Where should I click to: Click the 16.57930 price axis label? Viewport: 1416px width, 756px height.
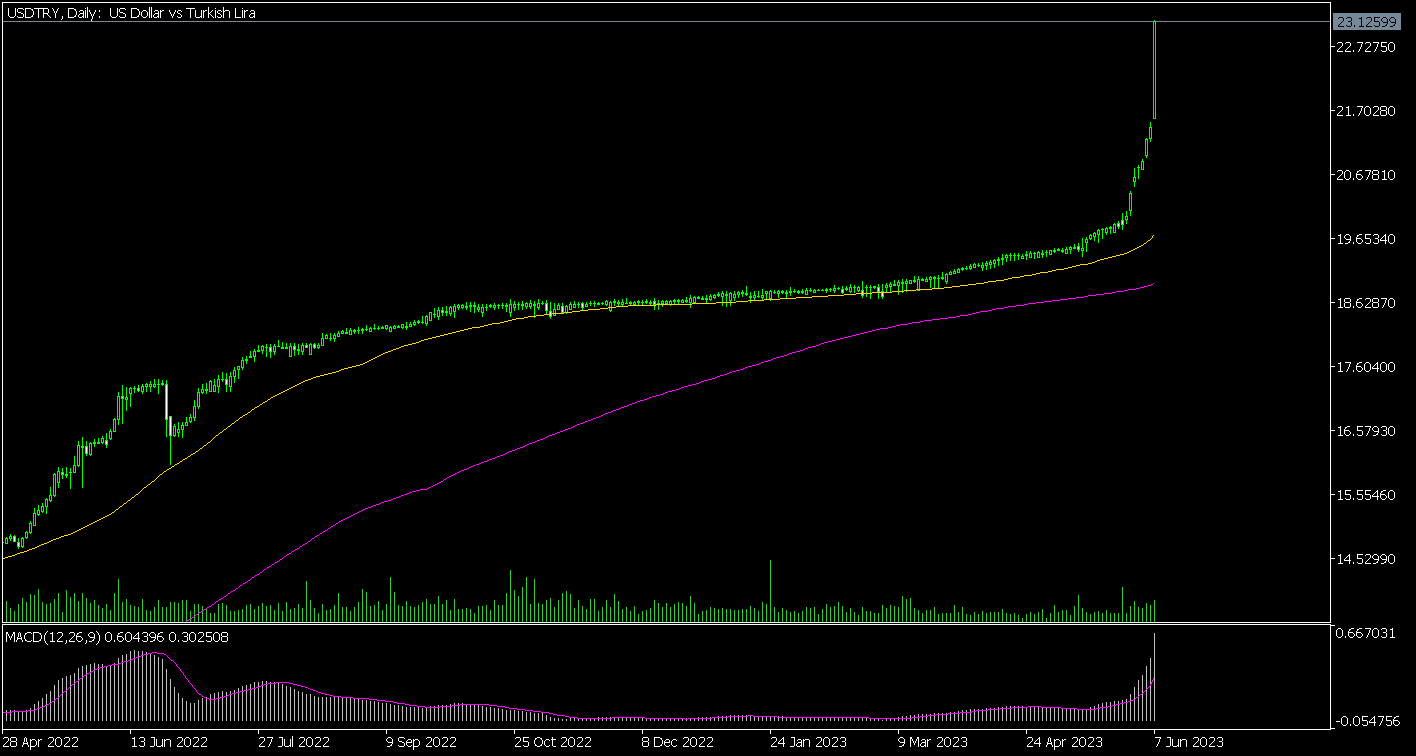pyautogui.click(x=1364, y=431)
